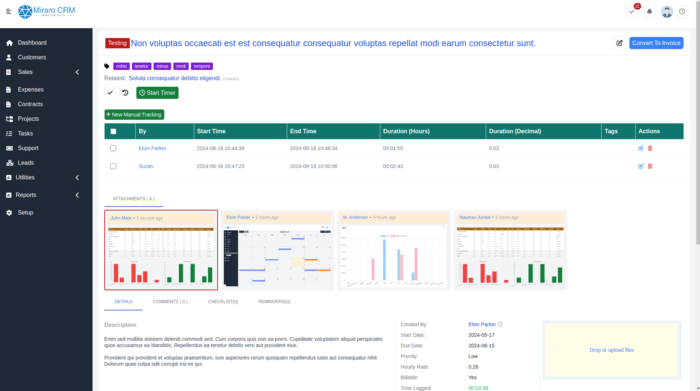Viewport: 700px width, 391px height.
Task: Edit Suzan's time entry
Action: click(641, 166)
